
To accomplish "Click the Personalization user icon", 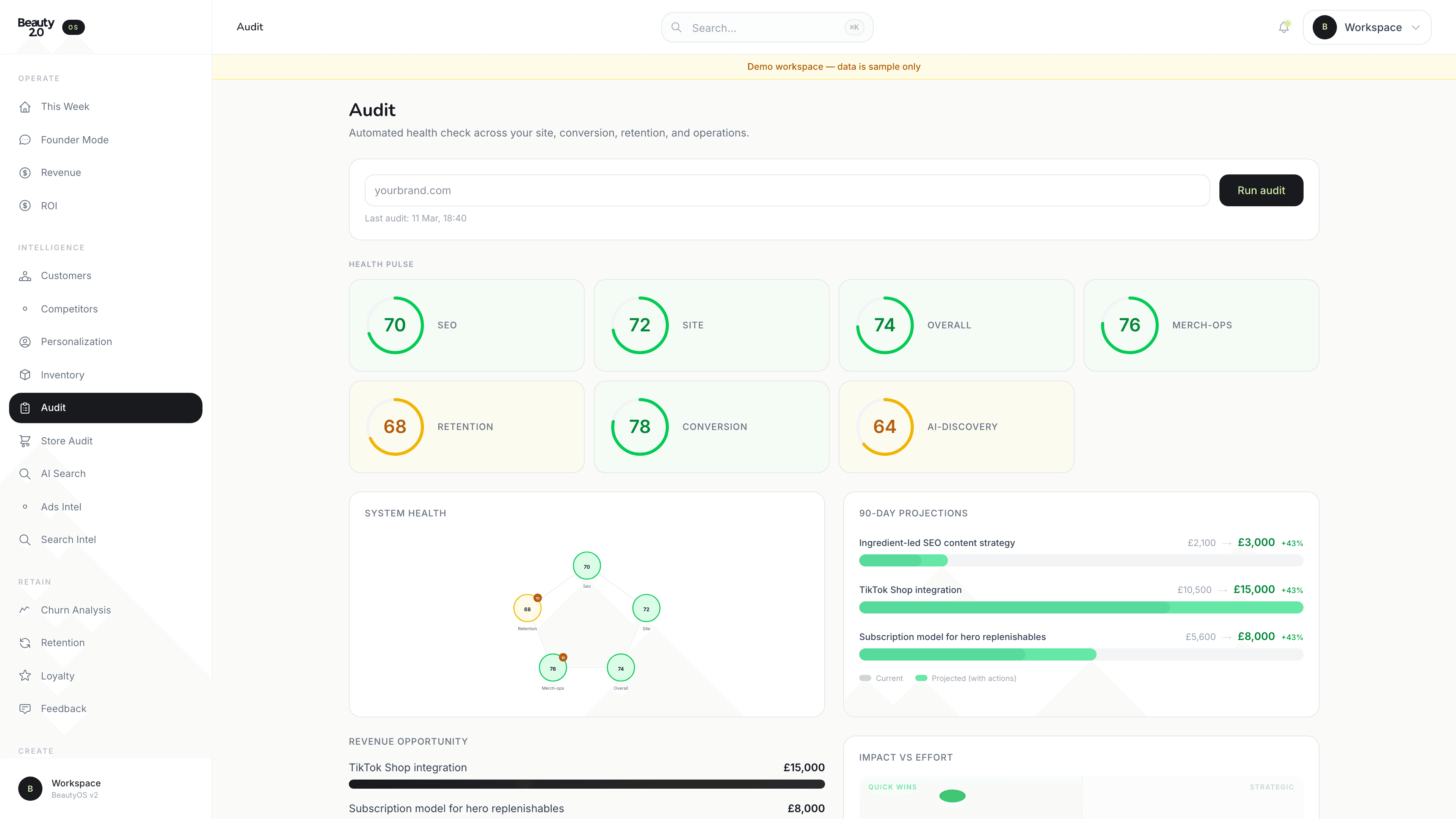I will tap(25, 342).
